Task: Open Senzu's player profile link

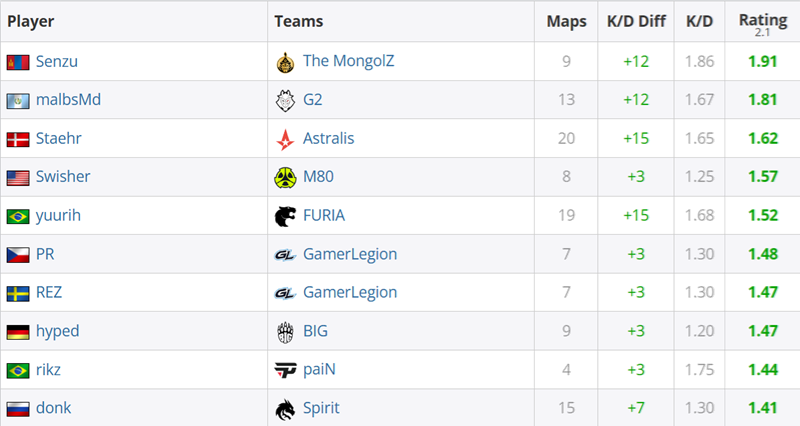Action: [x=57, y=61]
